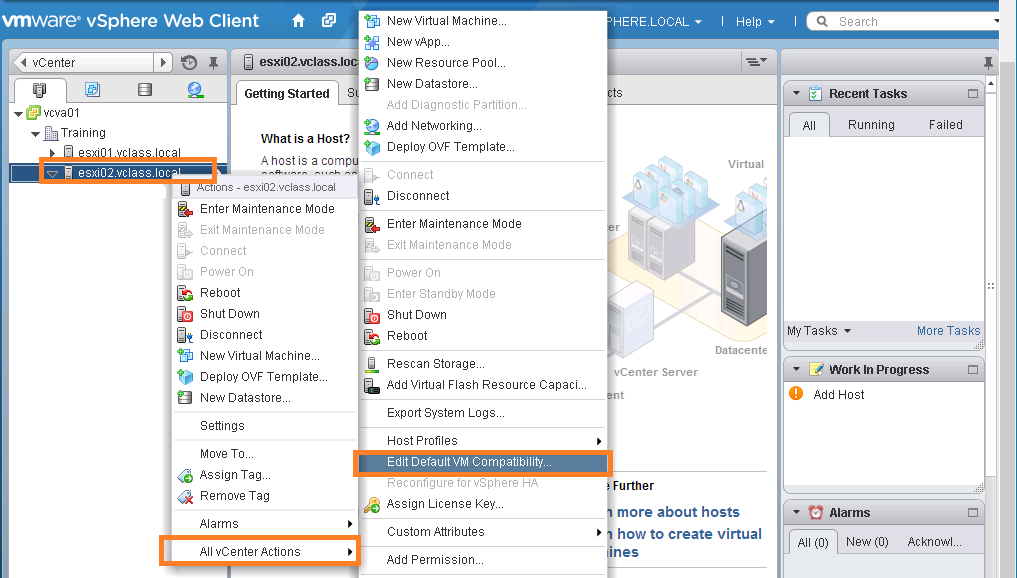Select Custom Attributes submenu
The image size is (1017, 578).
(x=483, y=532)
